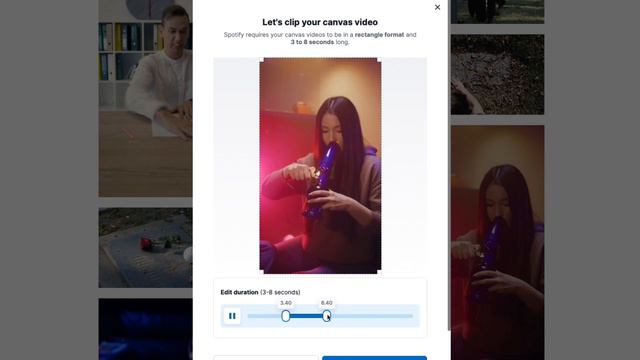Select the office man thumbnail behind the dialog
Viewport: 640px width, 360px height.
(145, 98)
